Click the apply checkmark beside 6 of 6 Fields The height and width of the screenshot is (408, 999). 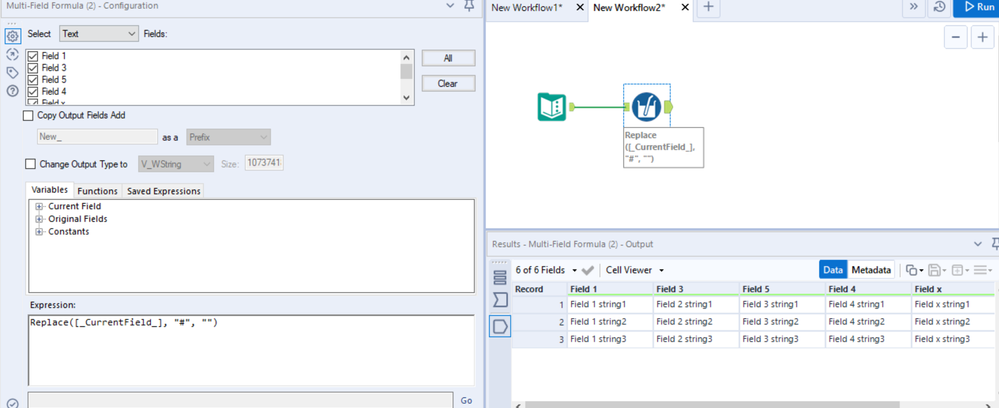pos(588,270)
